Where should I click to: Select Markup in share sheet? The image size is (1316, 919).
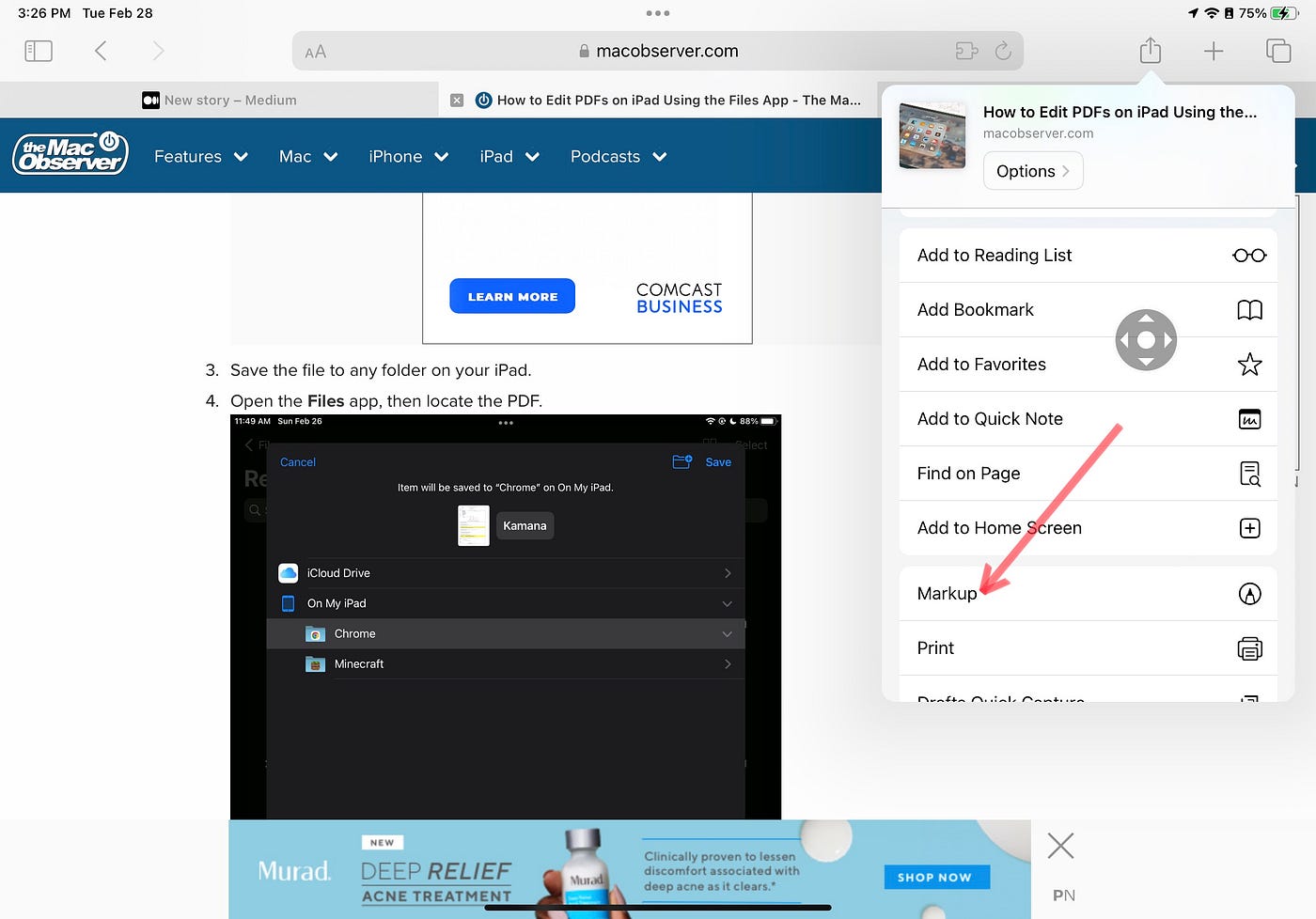click(x=1088, y=594)
